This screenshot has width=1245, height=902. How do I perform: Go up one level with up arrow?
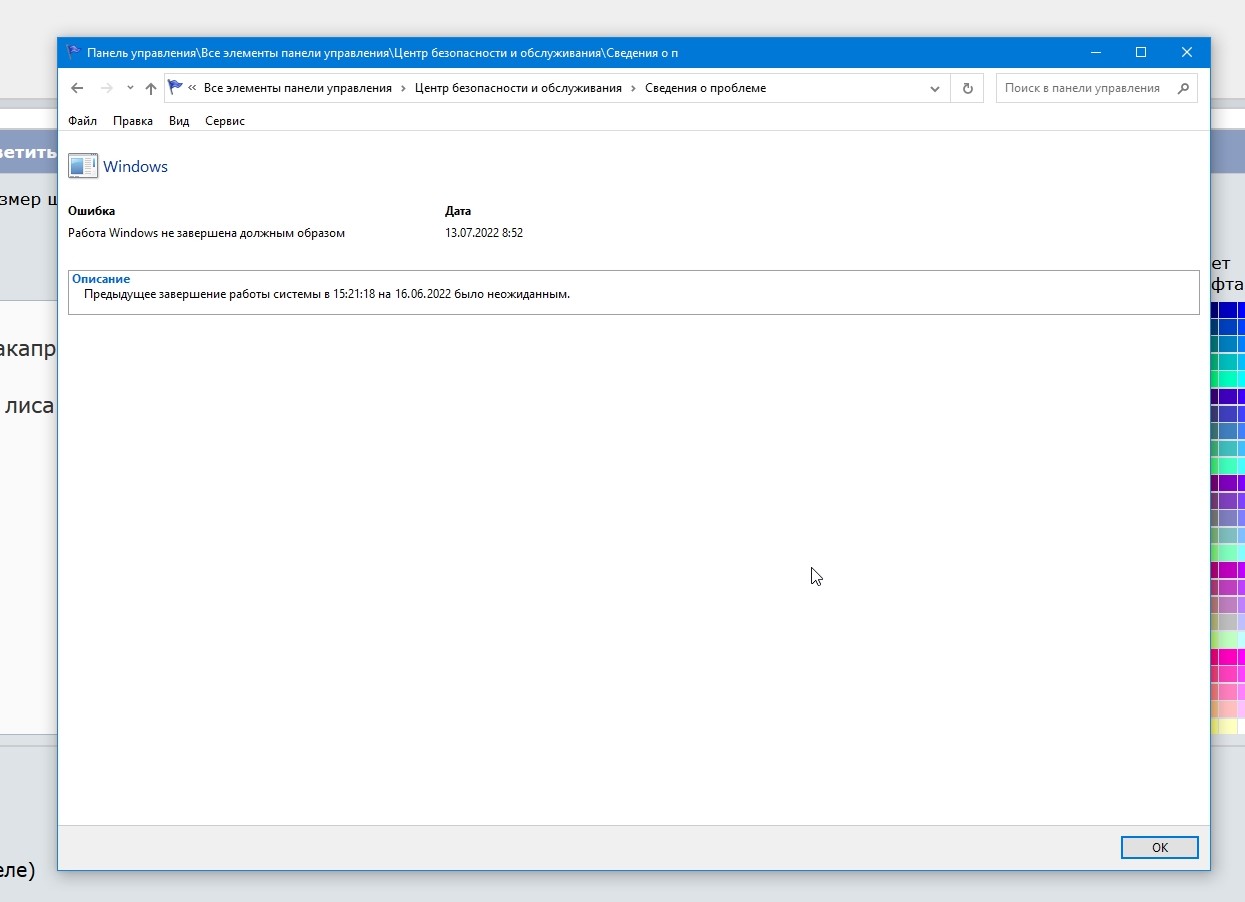tap(151, 88)
